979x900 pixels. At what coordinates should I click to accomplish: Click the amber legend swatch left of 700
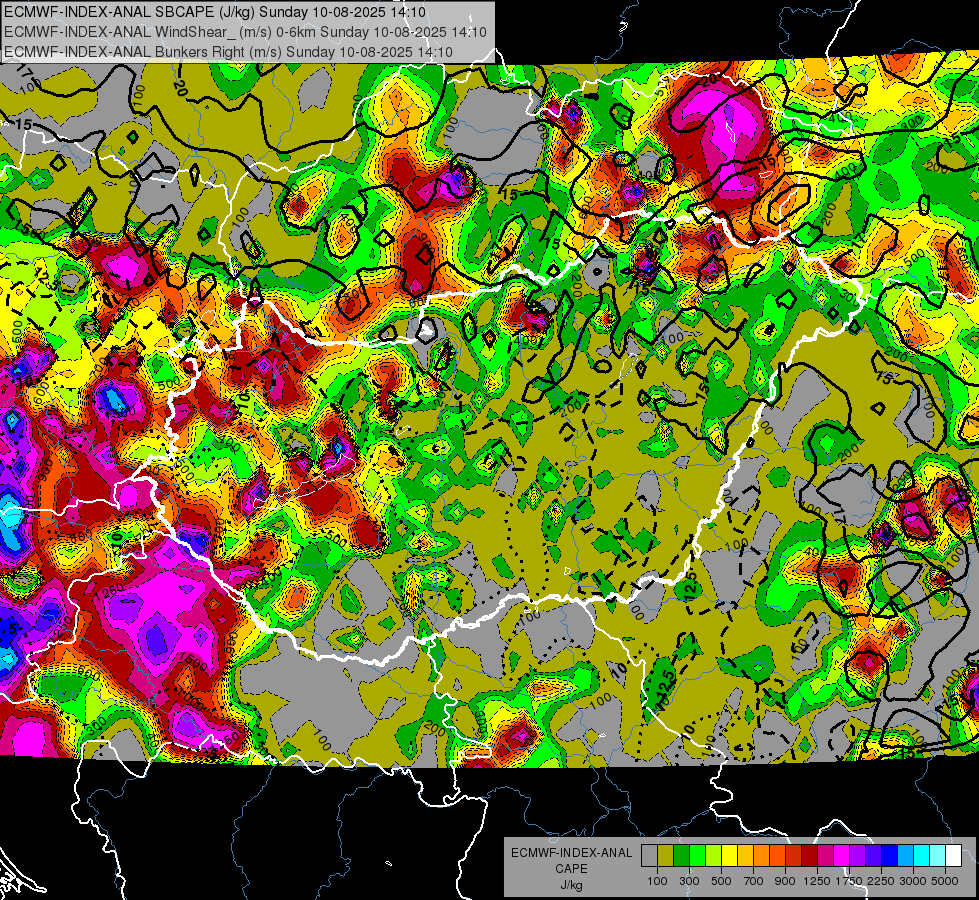(745, 856)
